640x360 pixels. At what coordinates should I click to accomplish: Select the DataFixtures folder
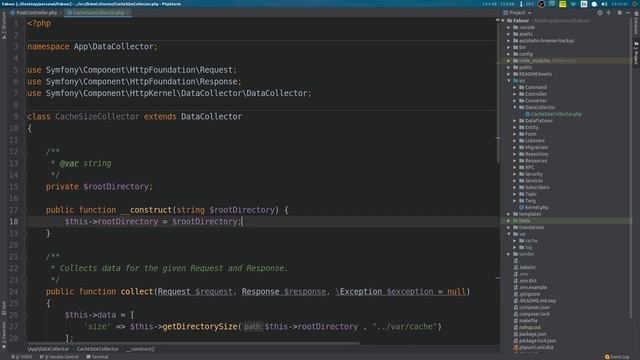(538, 120)
